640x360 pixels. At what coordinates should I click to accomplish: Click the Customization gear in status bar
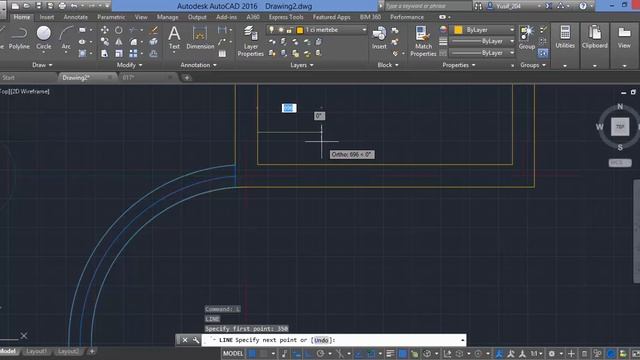[551, 353]
